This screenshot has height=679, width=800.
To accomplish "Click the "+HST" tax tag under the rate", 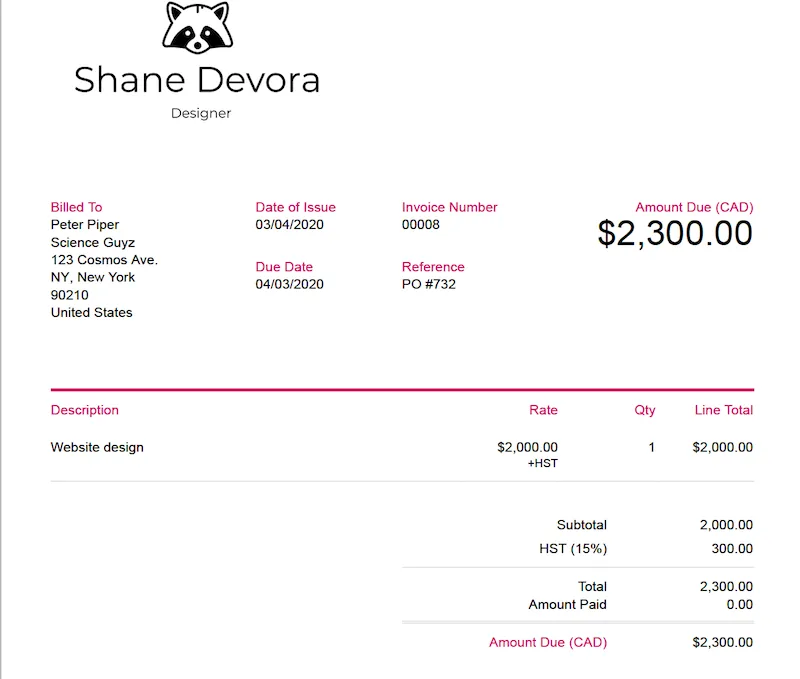I will 543,464.
